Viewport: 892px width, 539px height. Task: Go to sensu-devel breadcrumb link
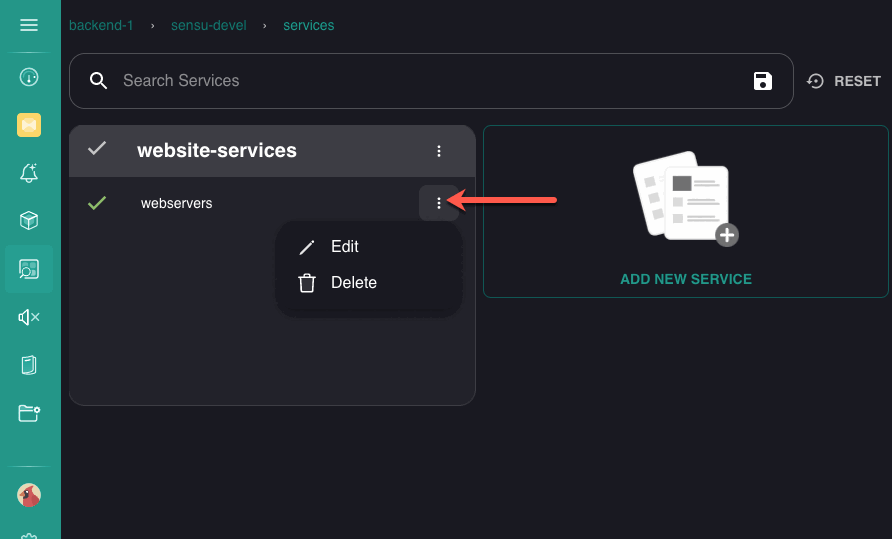click(209, 26)
